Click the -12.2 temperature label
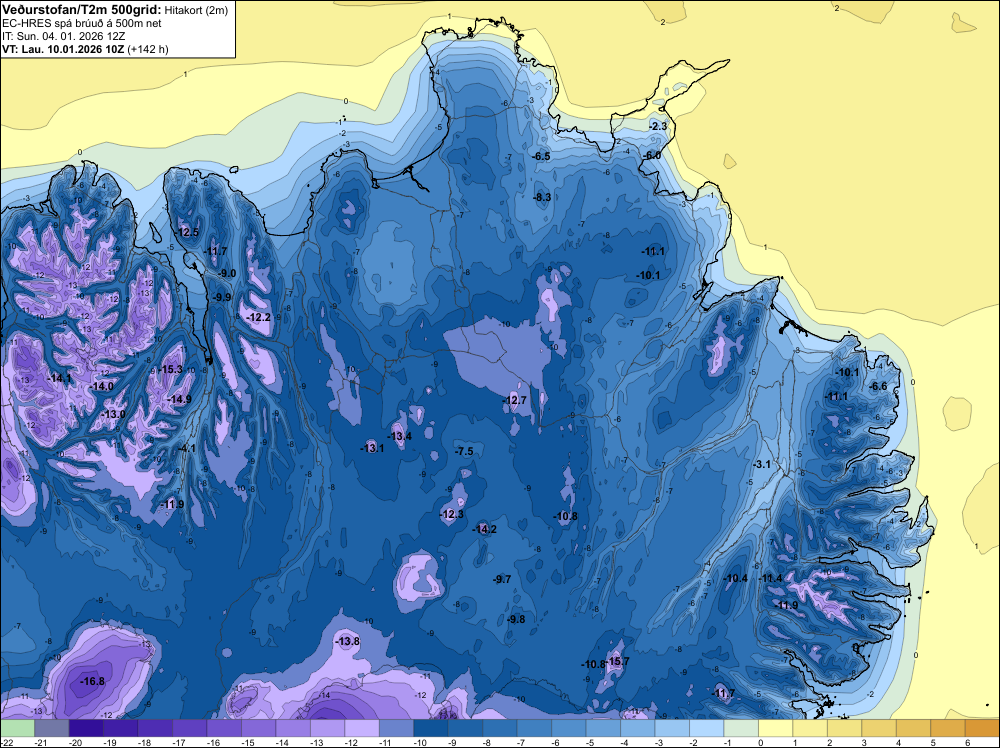The height and width of the screenshot is (748, 1000). (259, 317)
